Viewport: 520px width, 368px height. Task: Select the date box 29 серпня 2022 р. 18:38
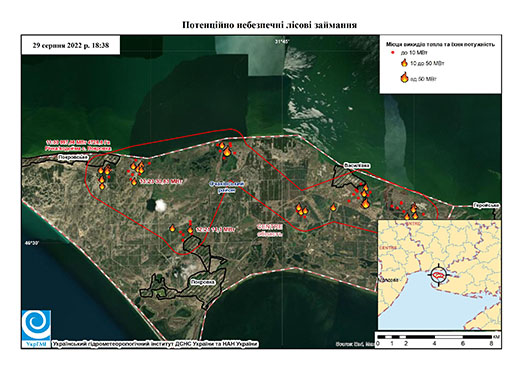pyautogui.click(x=71, y=45)
